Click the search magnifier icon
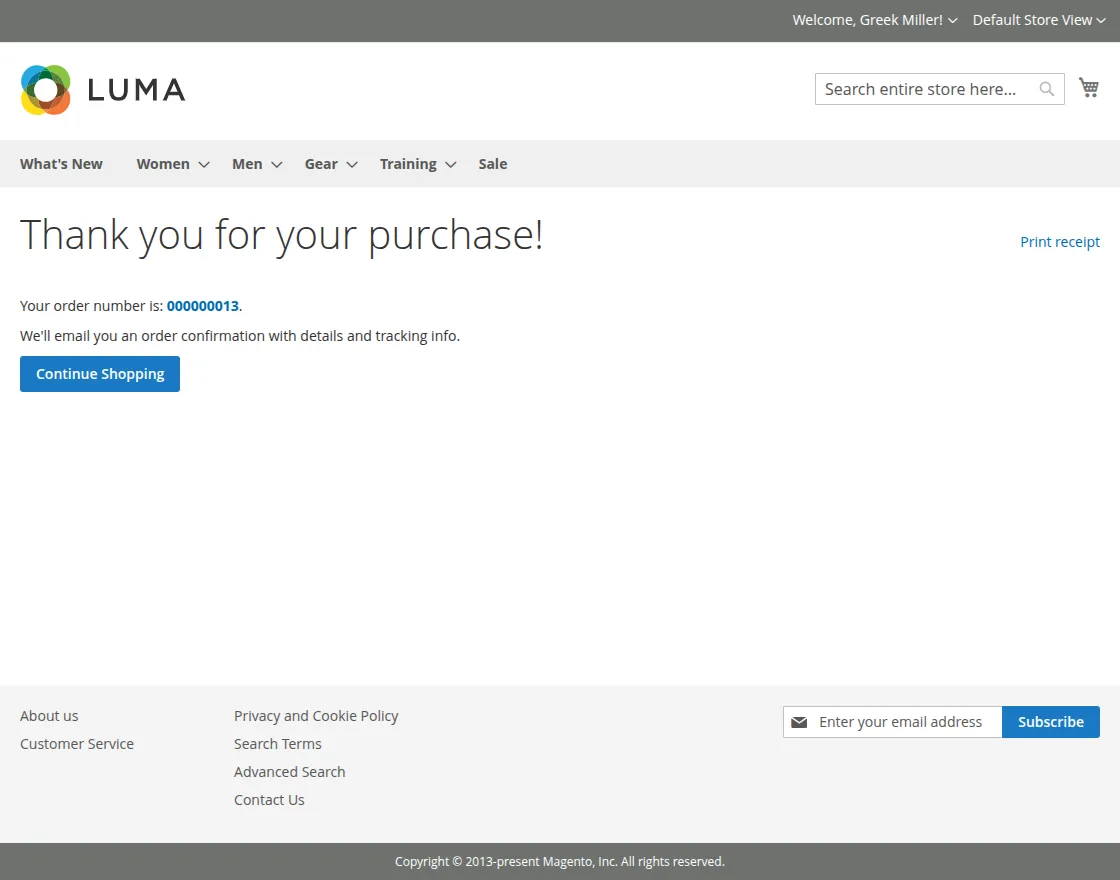Image resolution: width=1120 pixels, height=880 pixels. coord(1046,89)
